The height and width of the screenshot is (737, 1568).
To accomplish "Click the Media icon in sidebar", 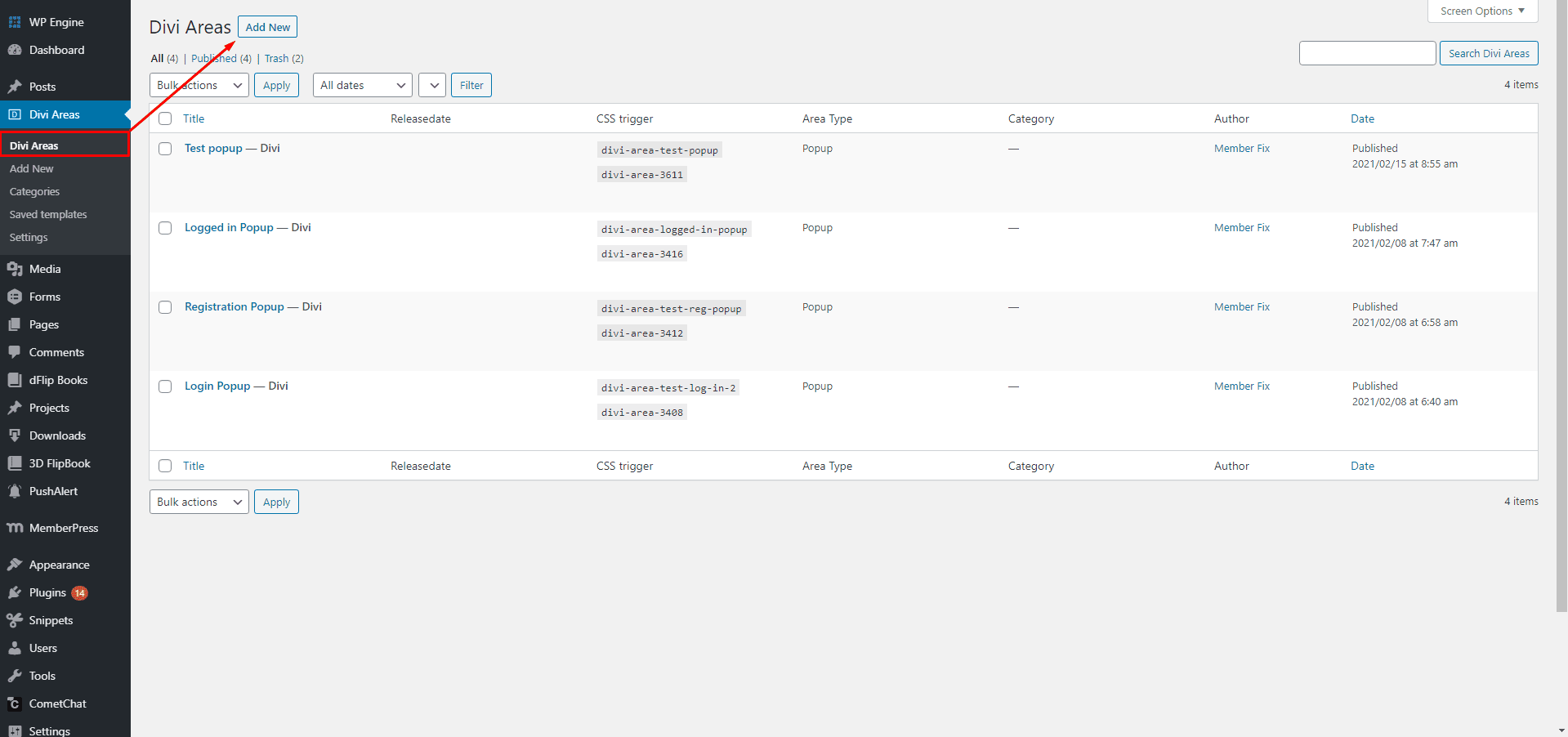I will [15, 269].
